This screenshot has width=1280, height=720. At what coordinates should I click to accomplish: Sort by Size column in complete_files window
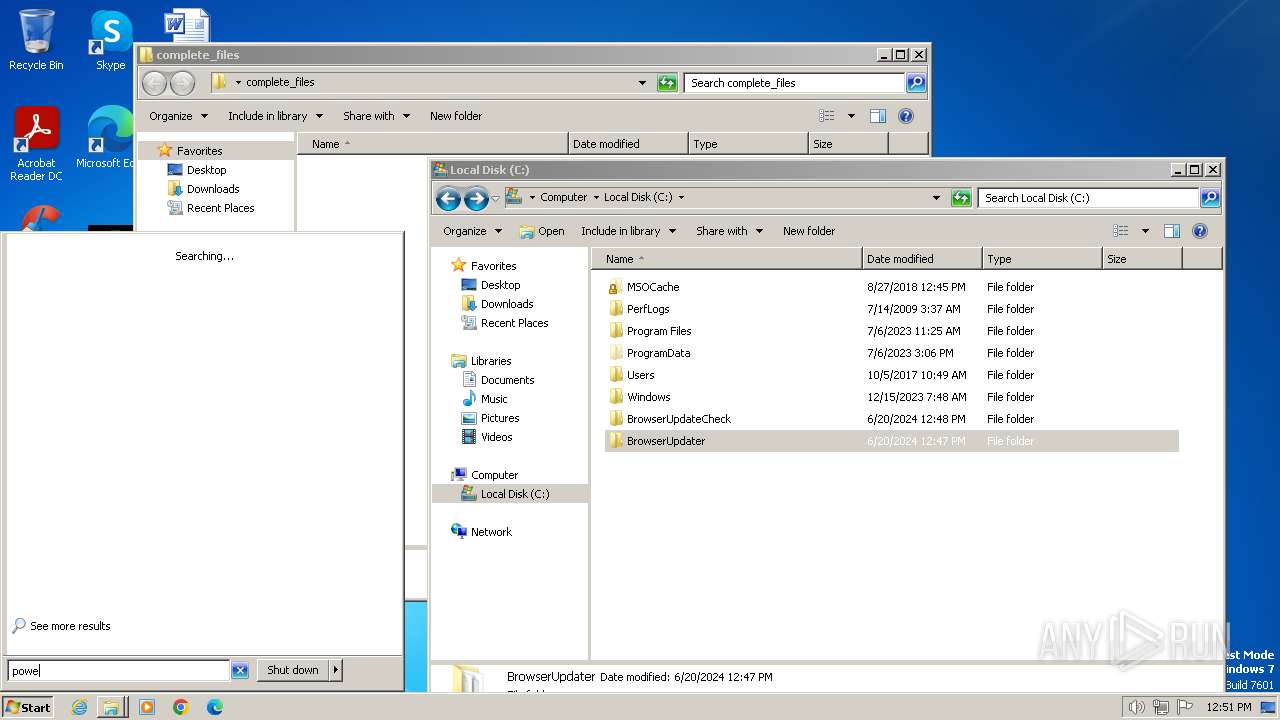[848, 144]
